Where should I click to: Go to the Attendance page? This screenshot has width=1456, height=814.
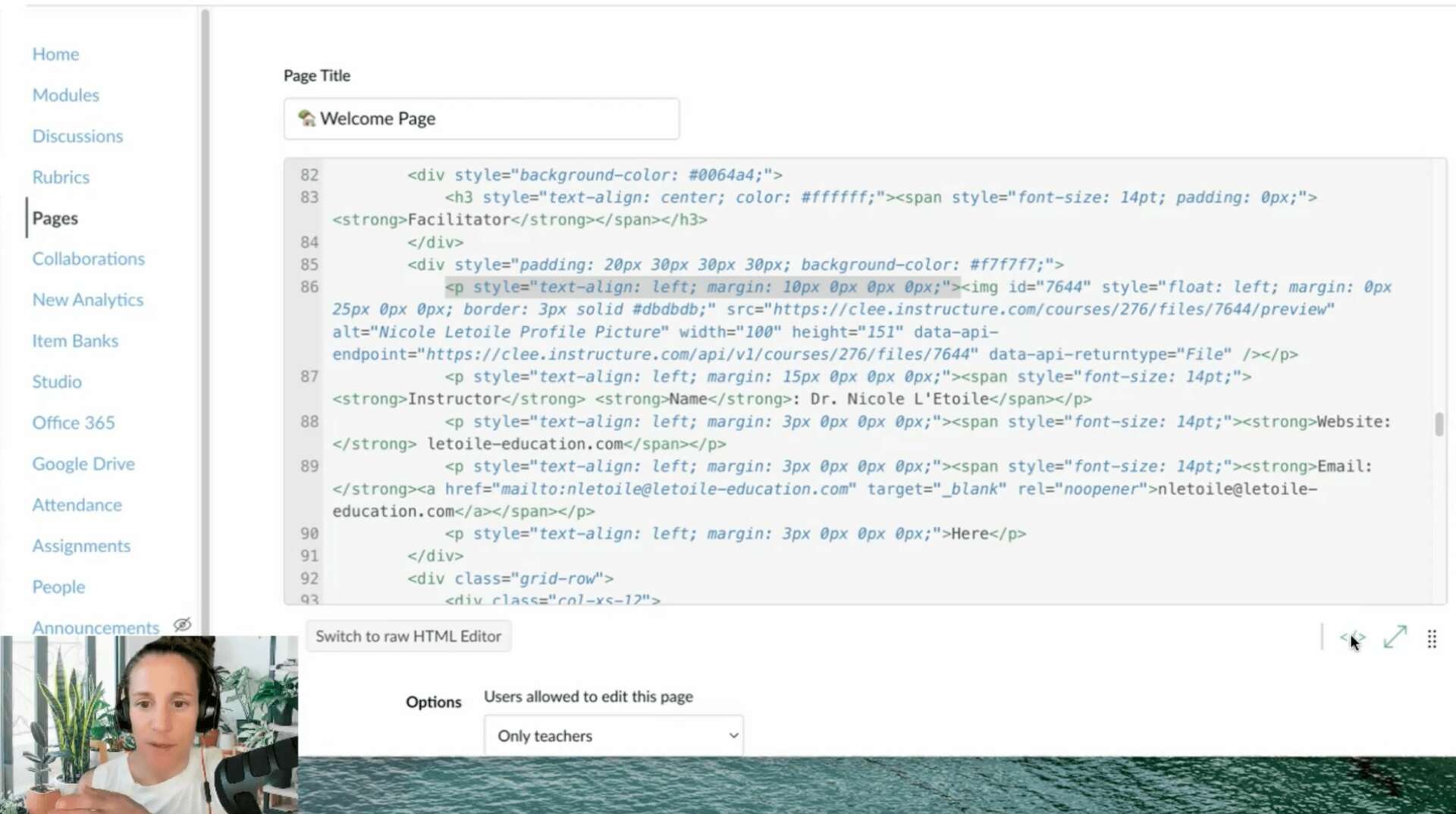(x=77, y=504)
